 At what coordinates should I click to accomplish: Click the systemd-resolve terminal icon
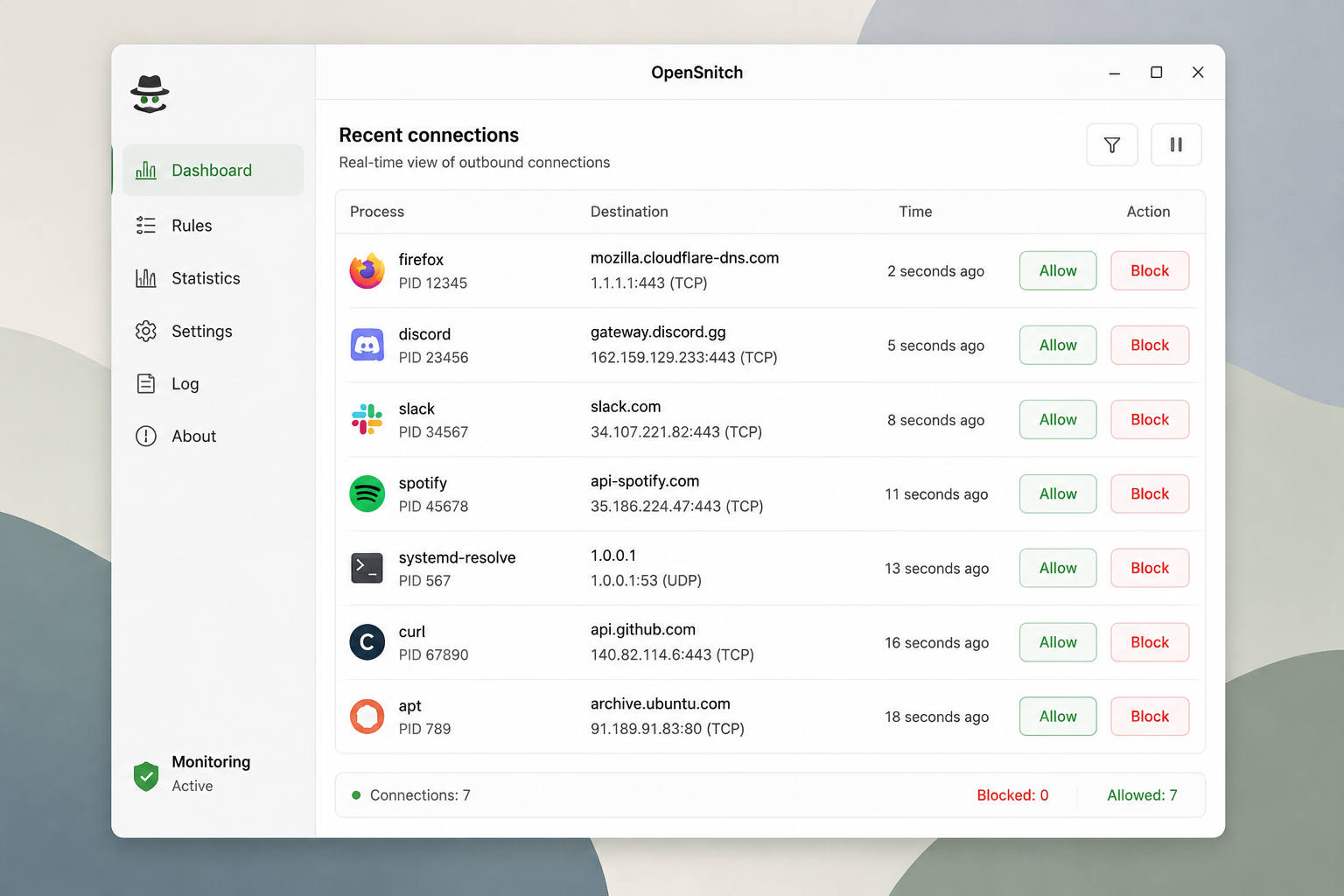367,568
